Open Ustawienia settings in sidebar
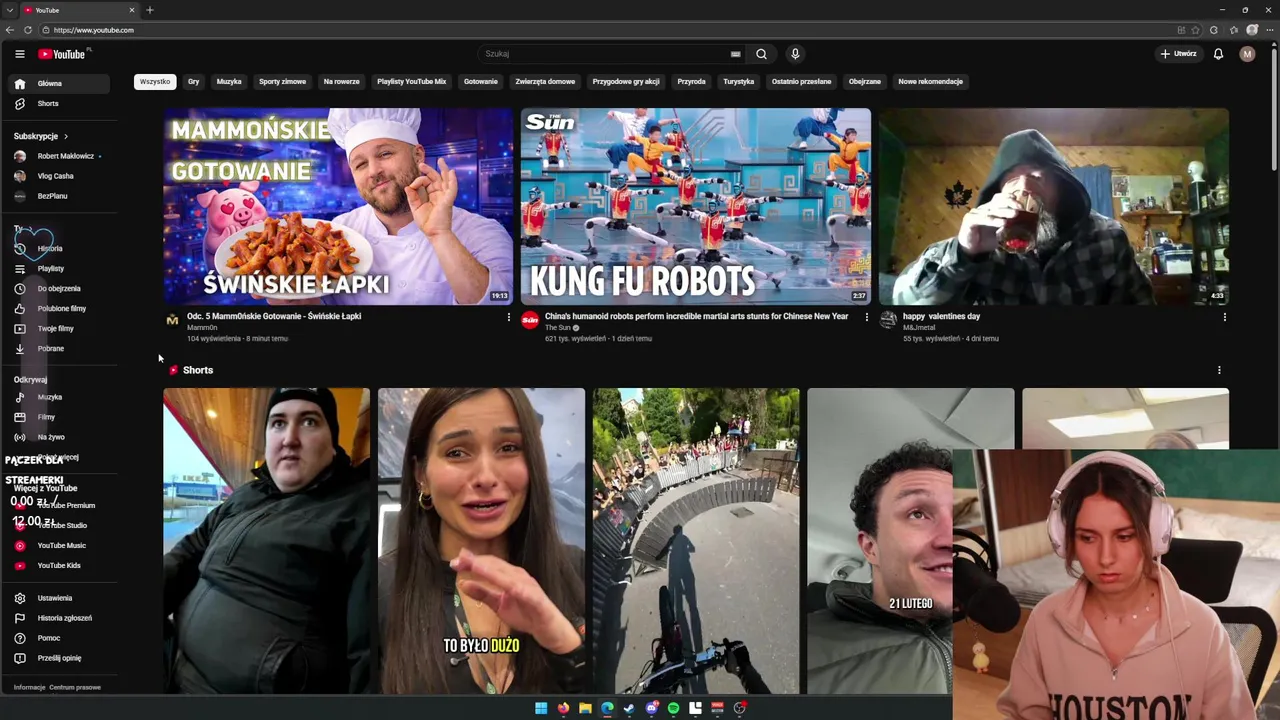 60,598
